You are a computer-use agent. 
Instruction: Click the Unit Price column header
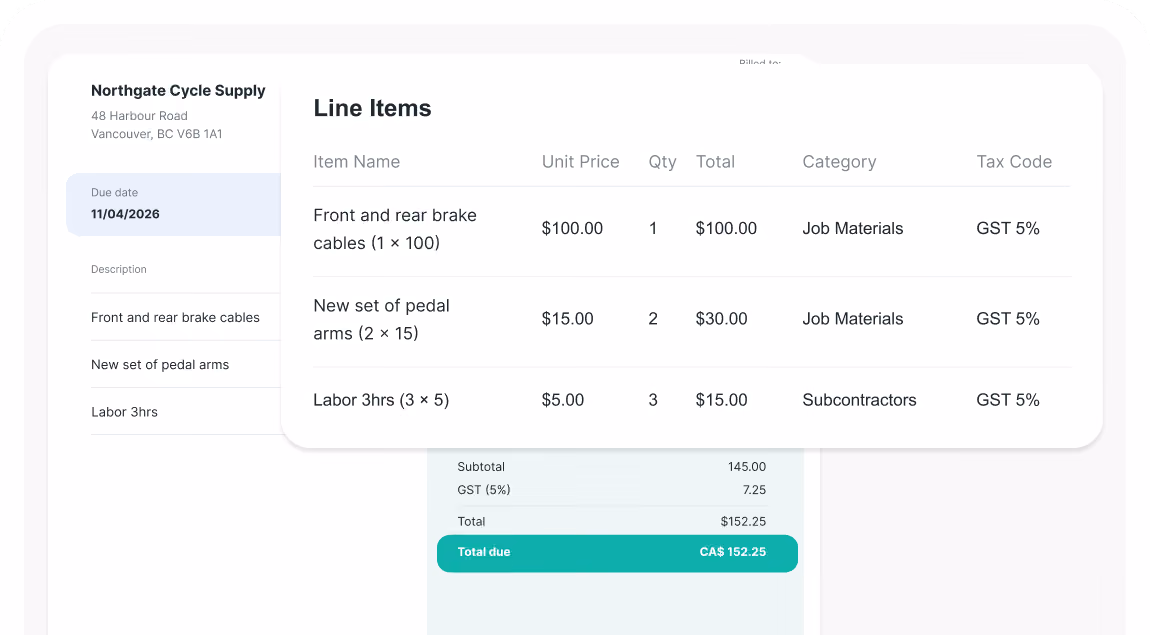[x=581, y=162]
